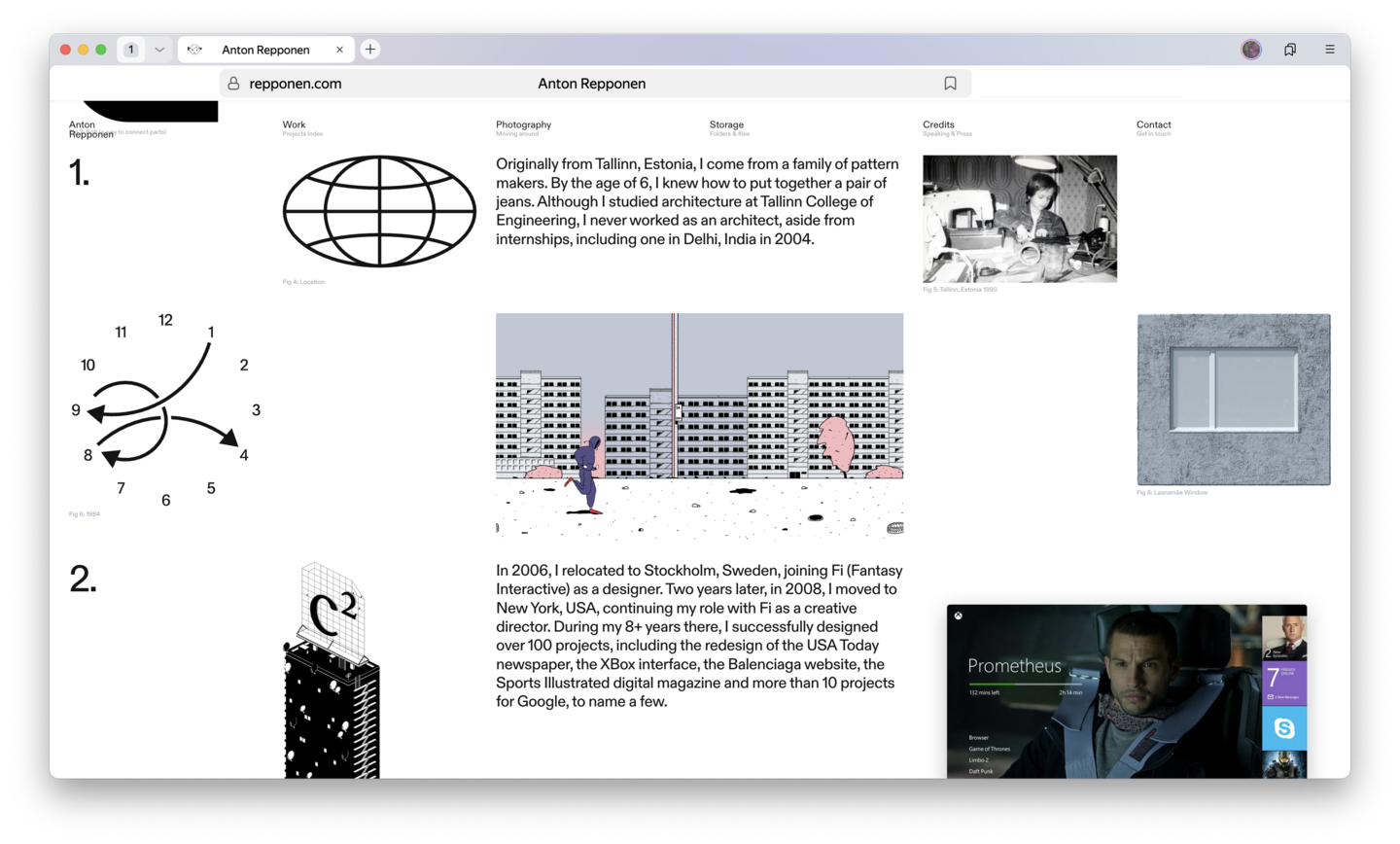Open the Work projects index menu

294,125
